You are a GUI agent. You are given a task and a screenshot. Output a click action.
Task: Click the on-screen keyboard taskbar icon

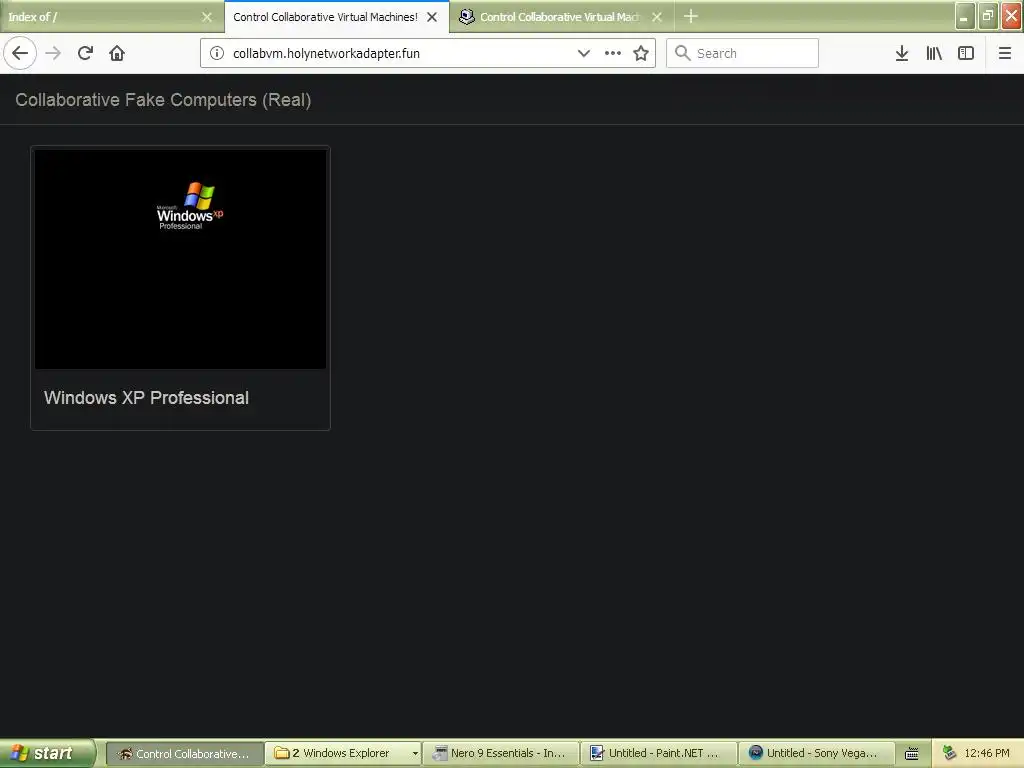[912, 754]
